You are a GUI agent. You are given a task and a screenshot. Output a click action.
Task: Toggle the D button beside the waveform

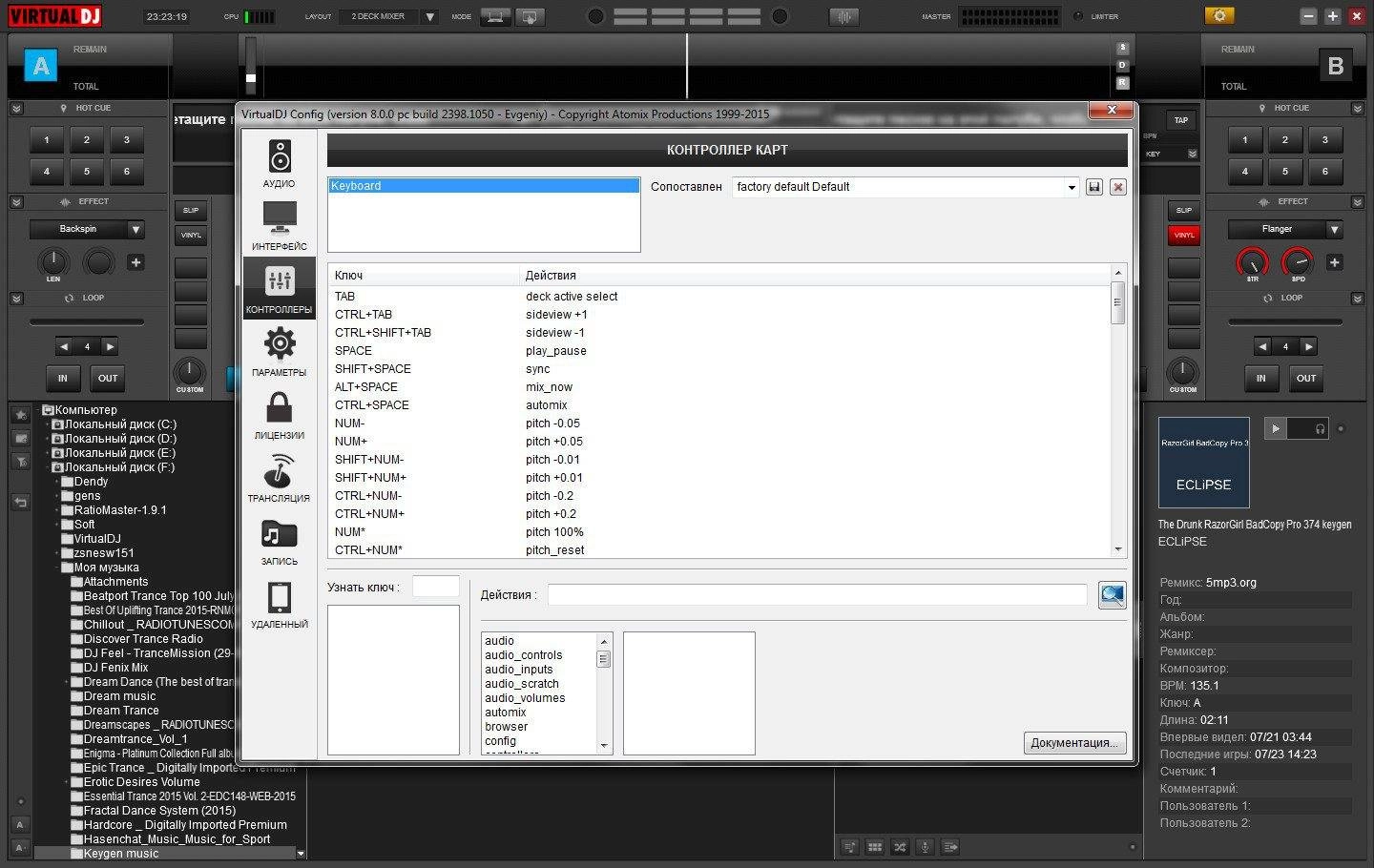point(1123,65)
